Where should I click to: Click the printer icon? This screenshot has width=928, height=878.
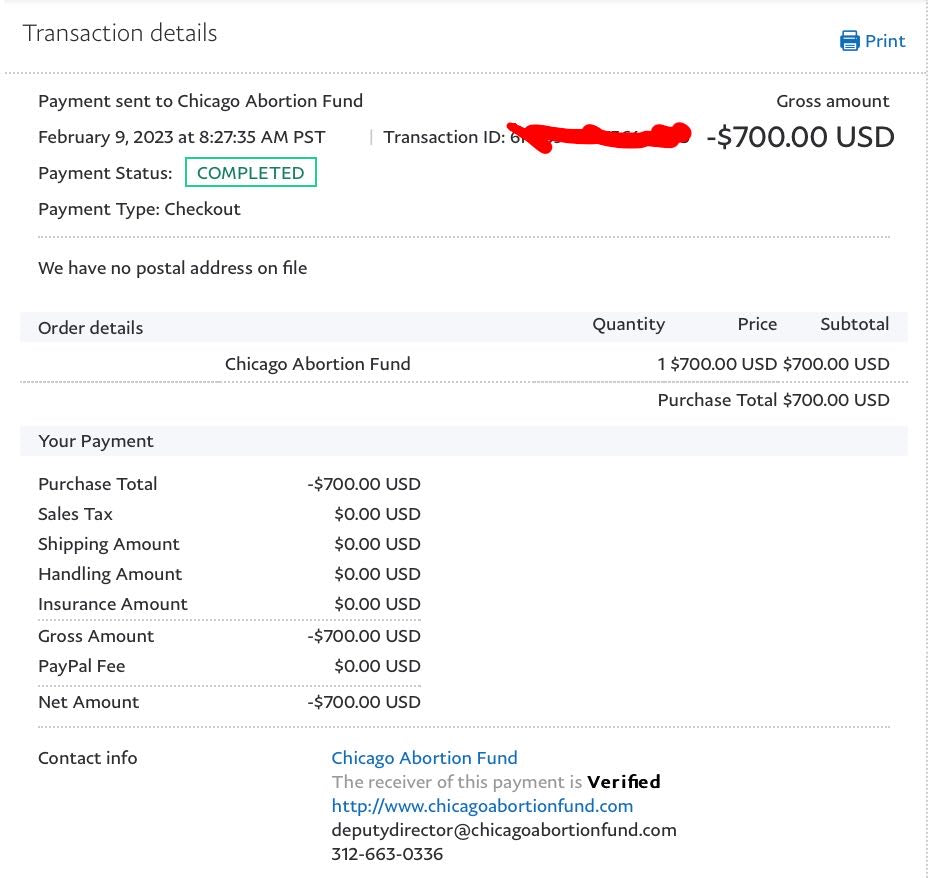click(850, 41)
